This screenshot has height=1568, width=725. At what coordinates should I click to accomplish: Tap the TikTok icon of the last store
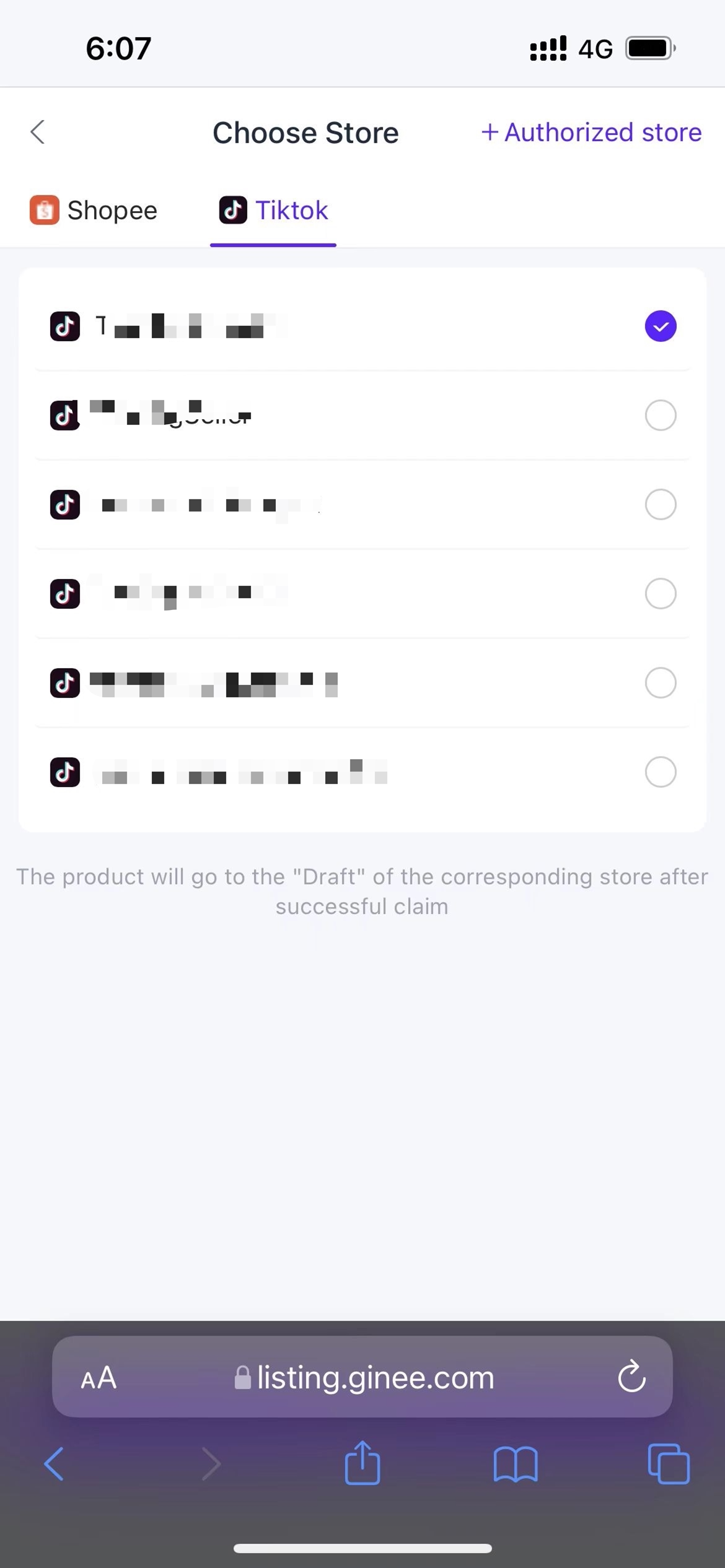[65, 772]
